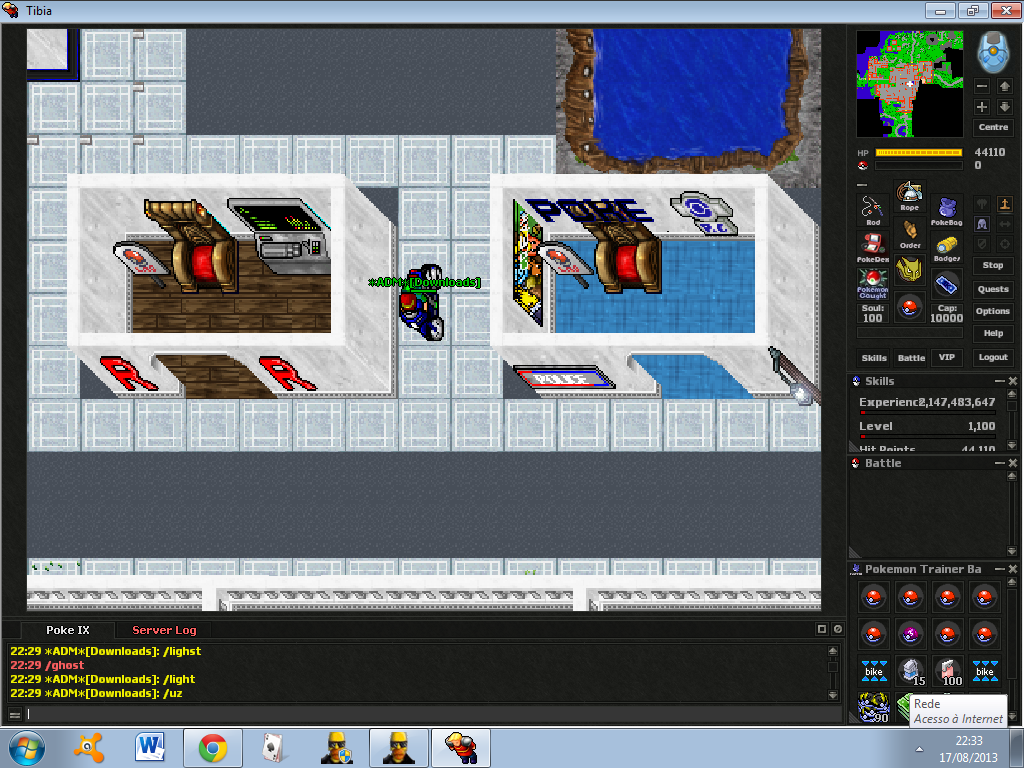This screenshot has height=768, width=1024.
Task: Zoom in the minimap with plus button
Action: (982, 107)
